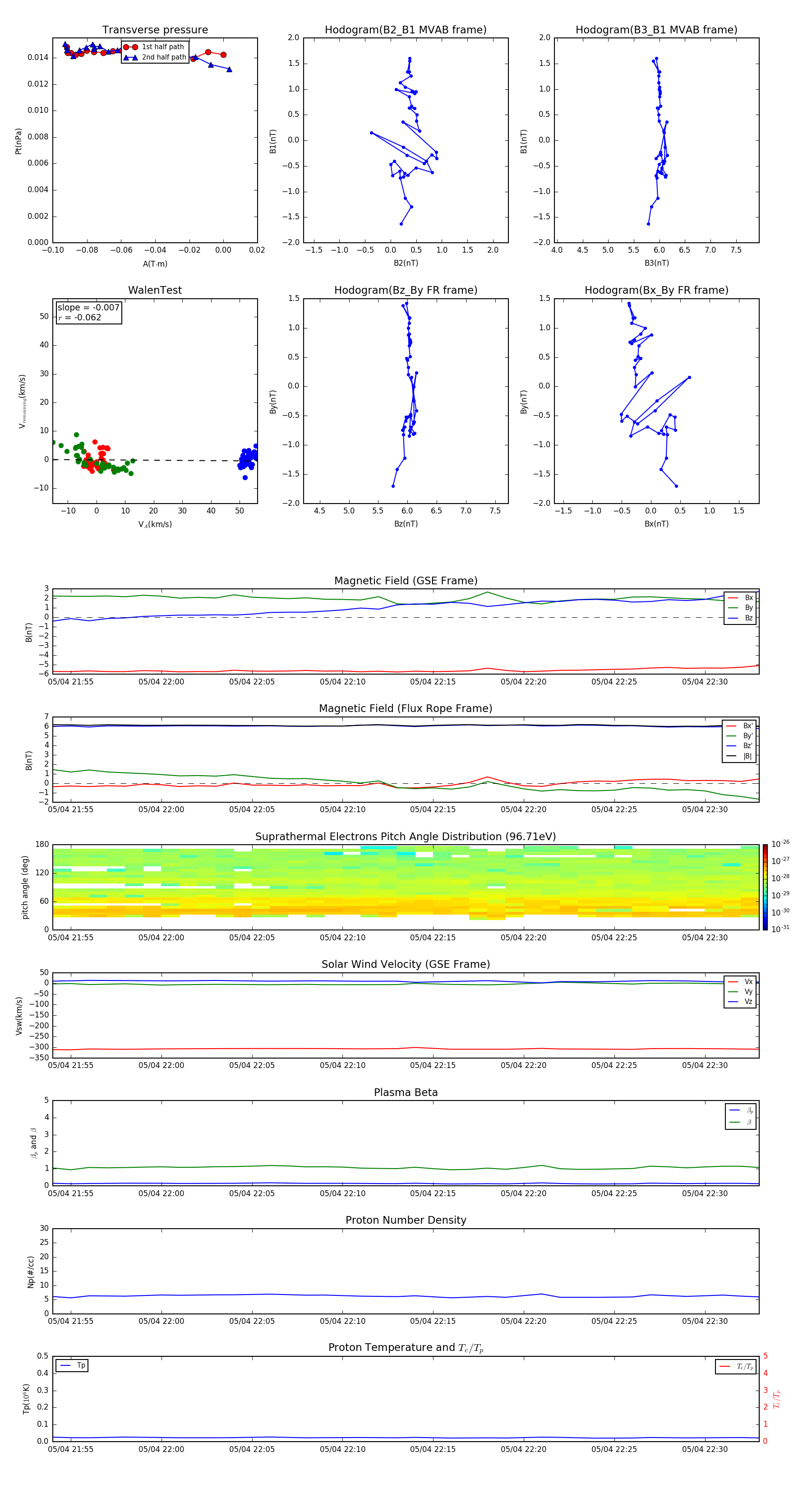Image resolution: width=812 pixels, height=1489 pixels.
Task: Select the Bx entry in GSE legend
Action: point(740,598)
